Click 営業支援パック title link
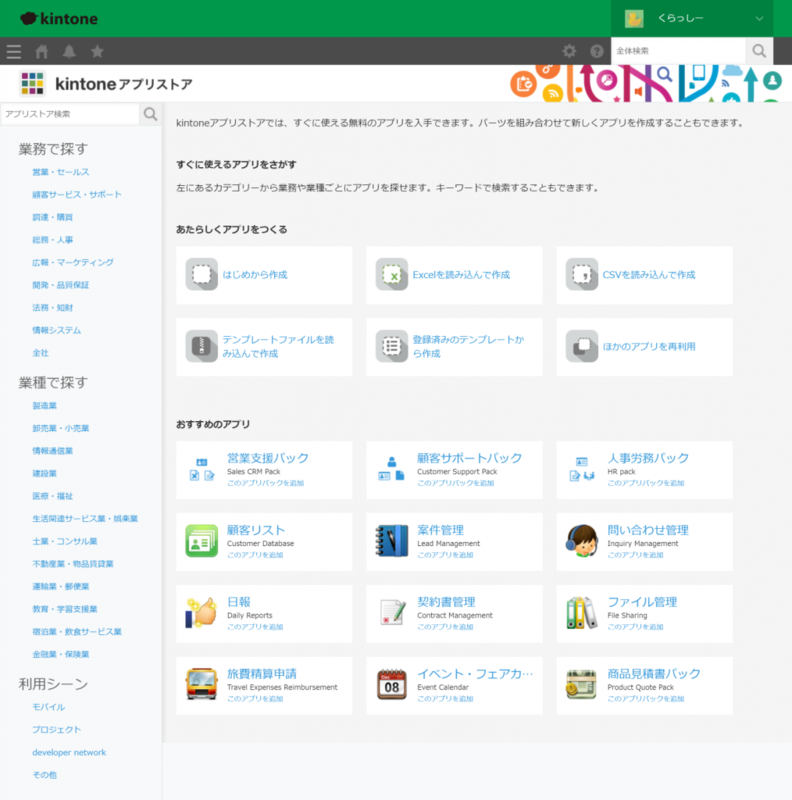 click(x=268, y=458)
